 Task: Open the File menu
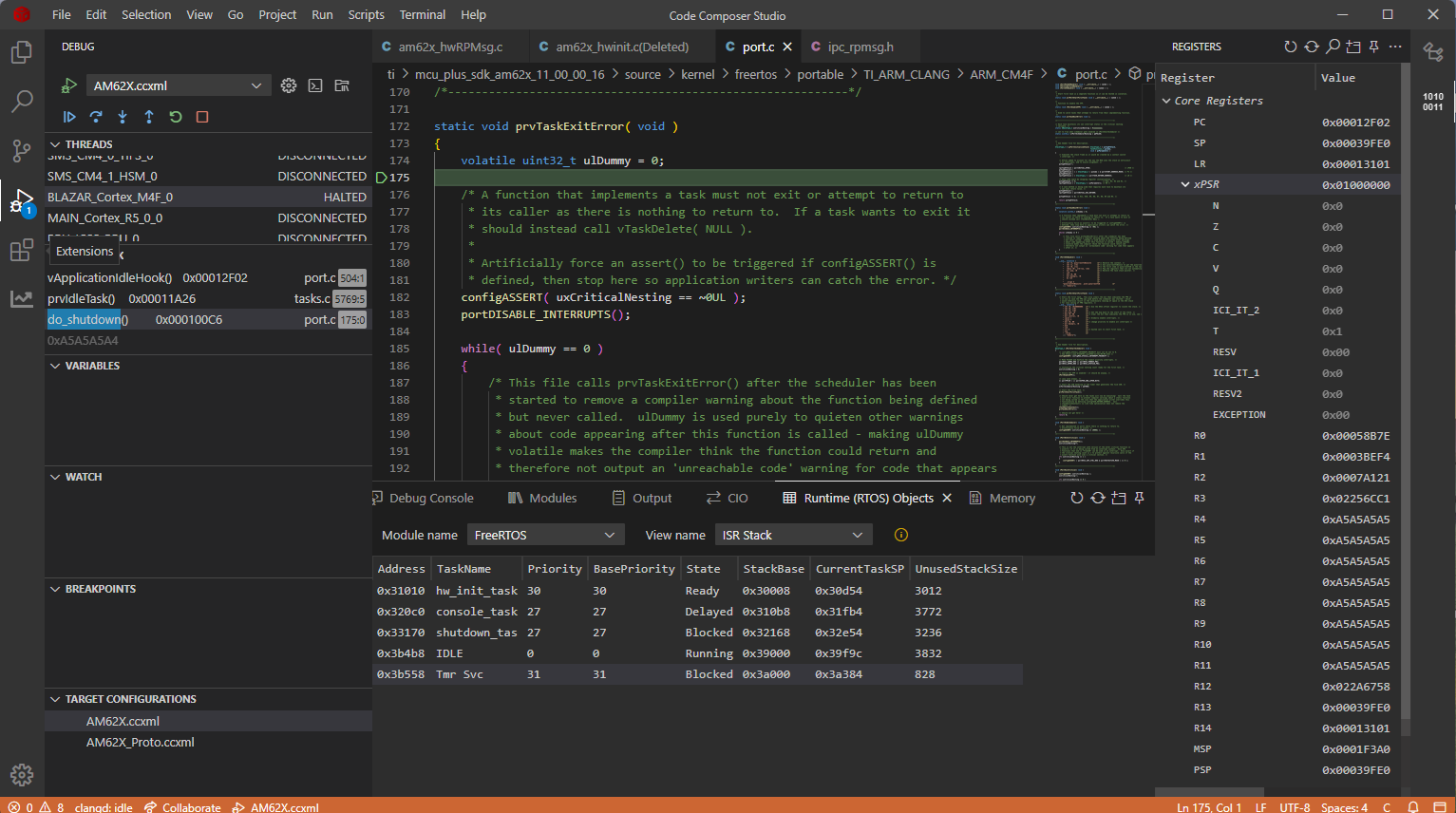coord(62,14)
